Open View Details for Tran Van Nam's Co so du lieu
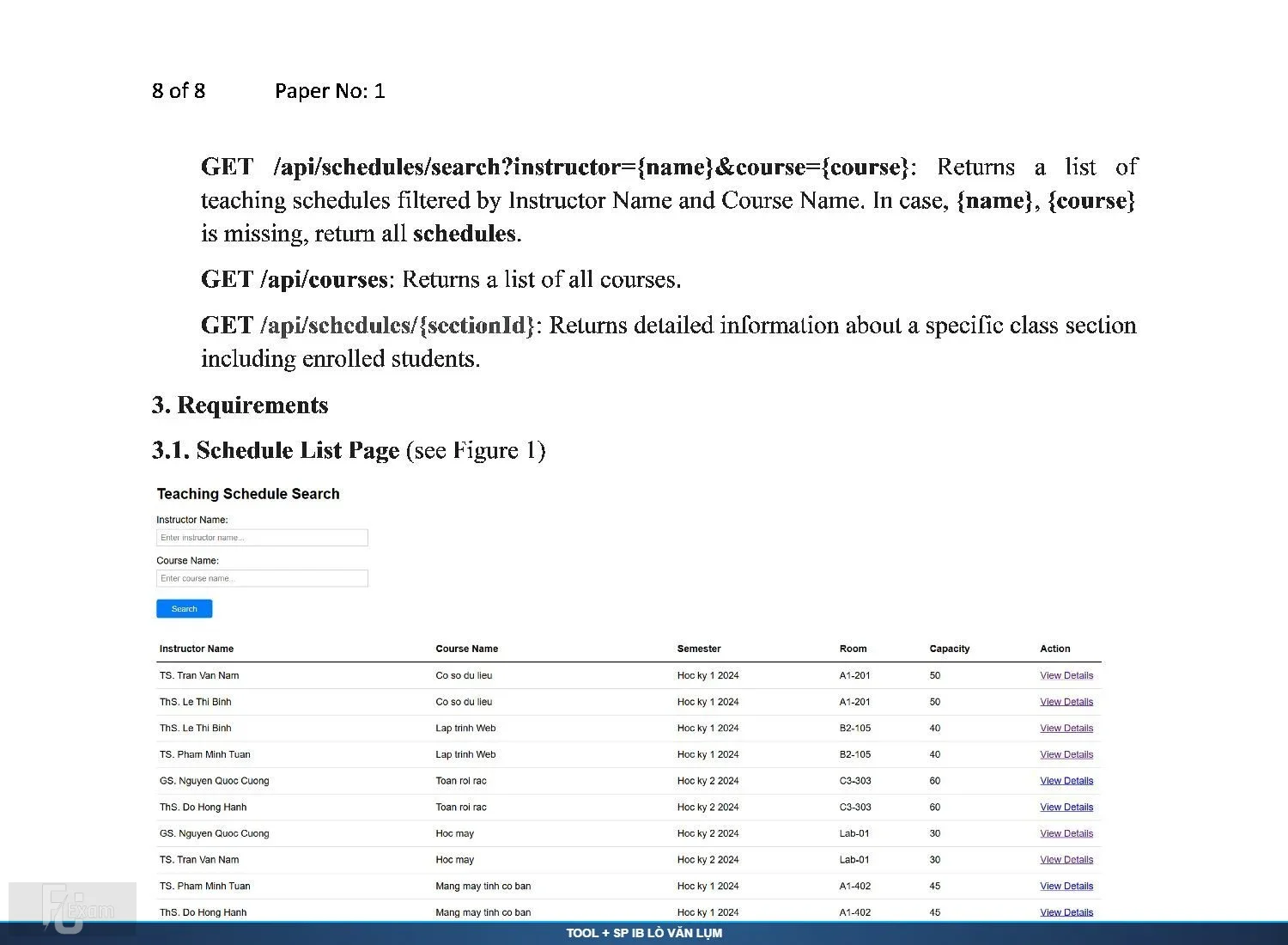Screen dimensions: 1288x945 click(x=1066, y=675)
